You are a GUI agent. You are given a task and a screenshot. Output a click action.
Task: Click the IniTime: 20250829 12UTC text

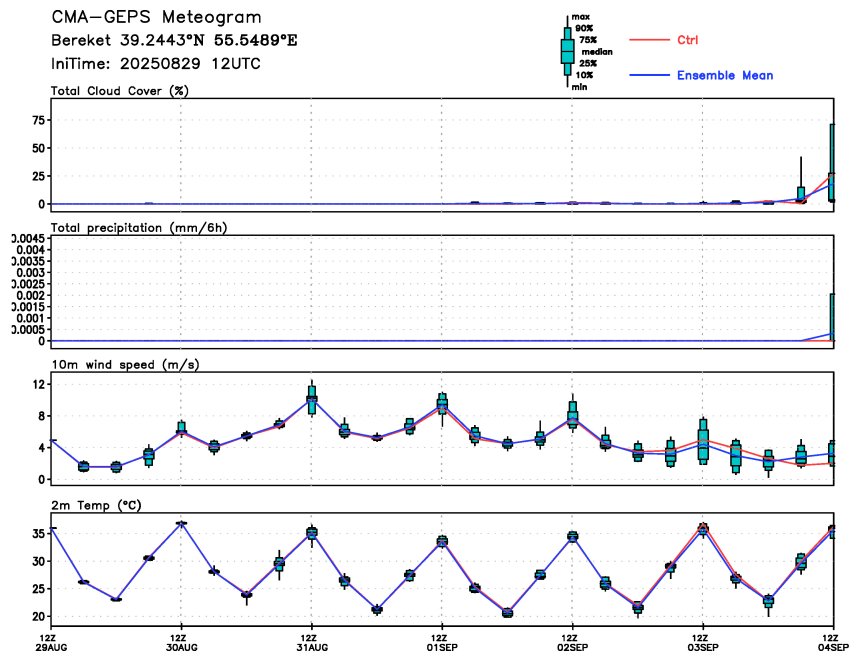pyautogui.click(x=156, y=64)
